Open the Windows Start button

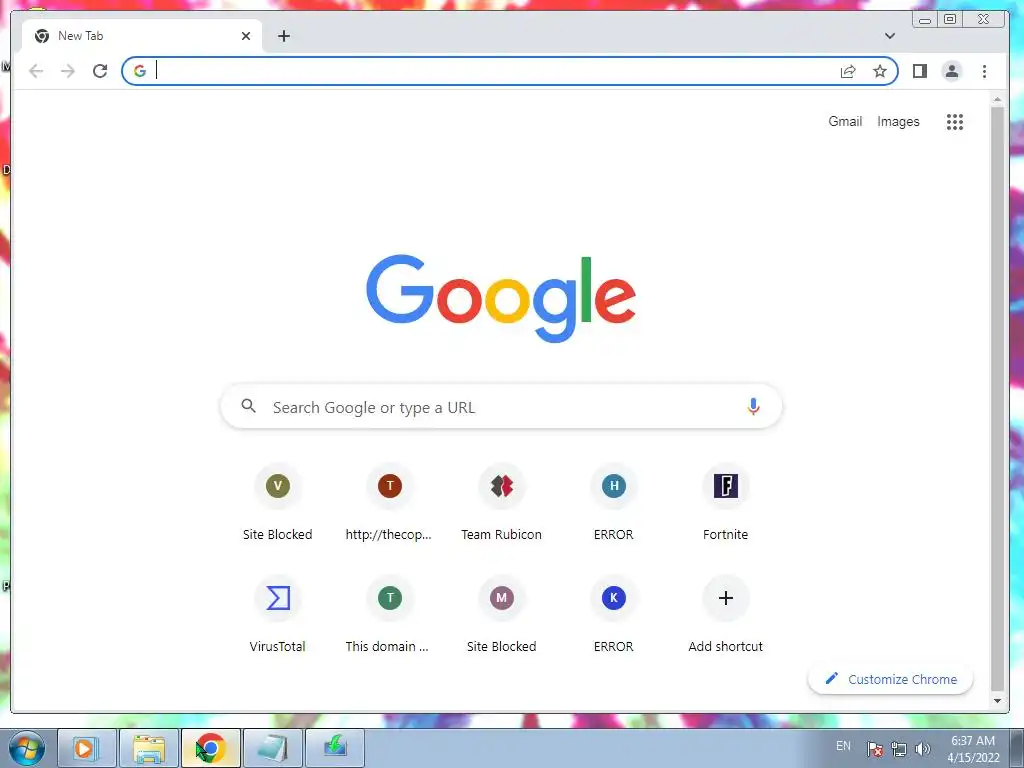26,748
